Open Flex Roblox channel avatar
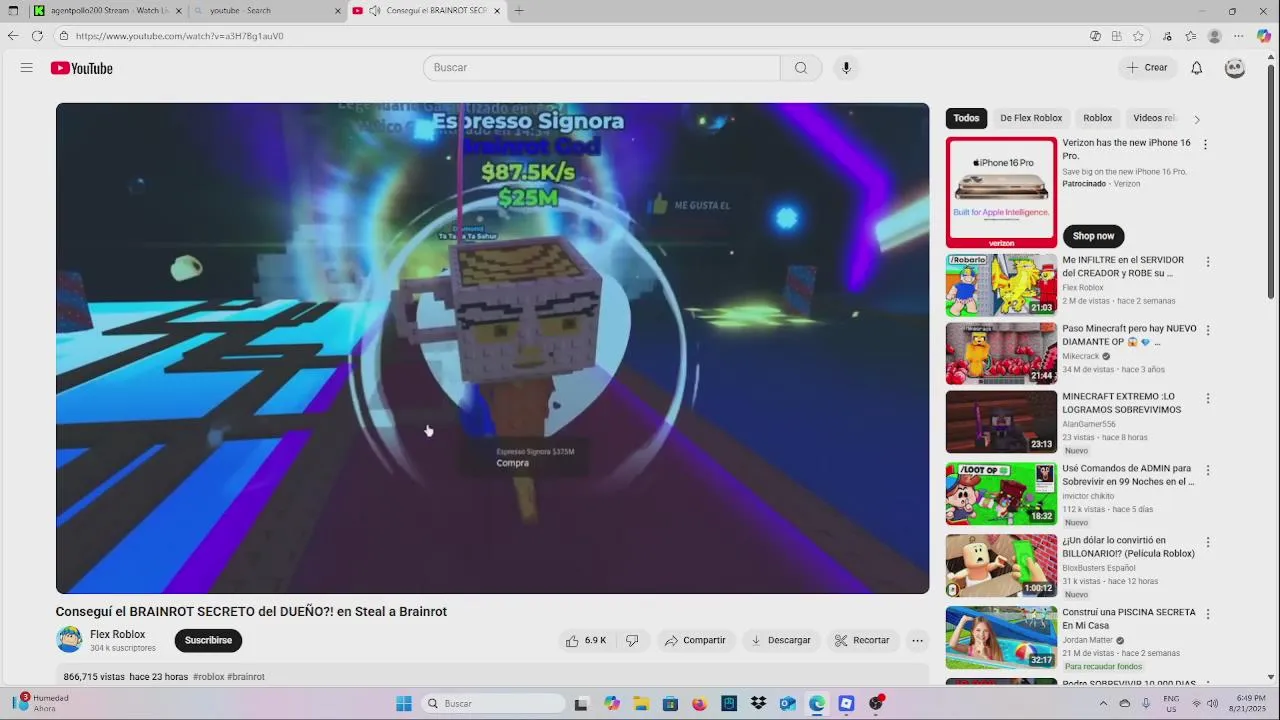This screenshot has height=720, width=1280. [69, 640]
